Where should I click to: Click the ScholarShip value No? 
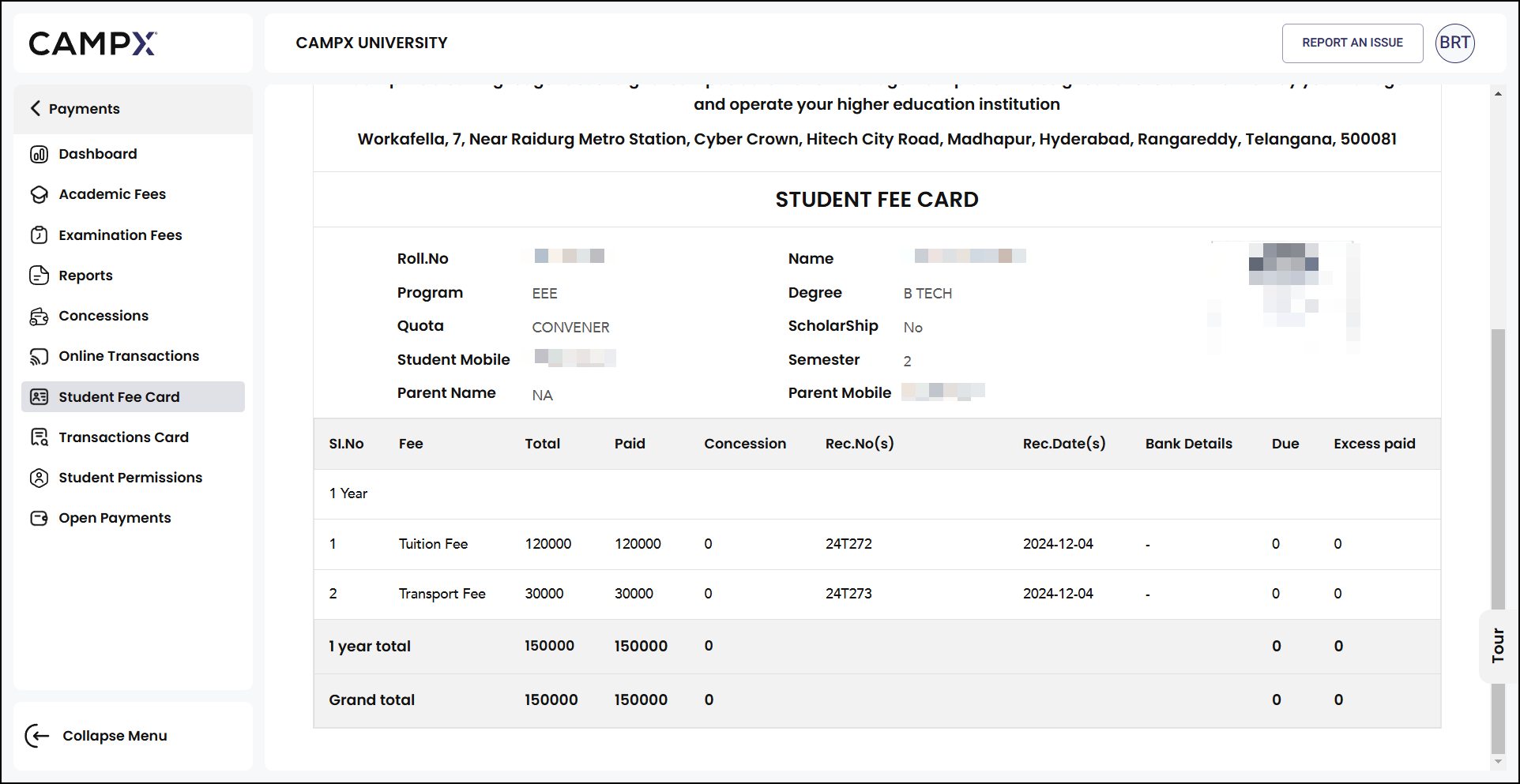[x=912, y=328]
